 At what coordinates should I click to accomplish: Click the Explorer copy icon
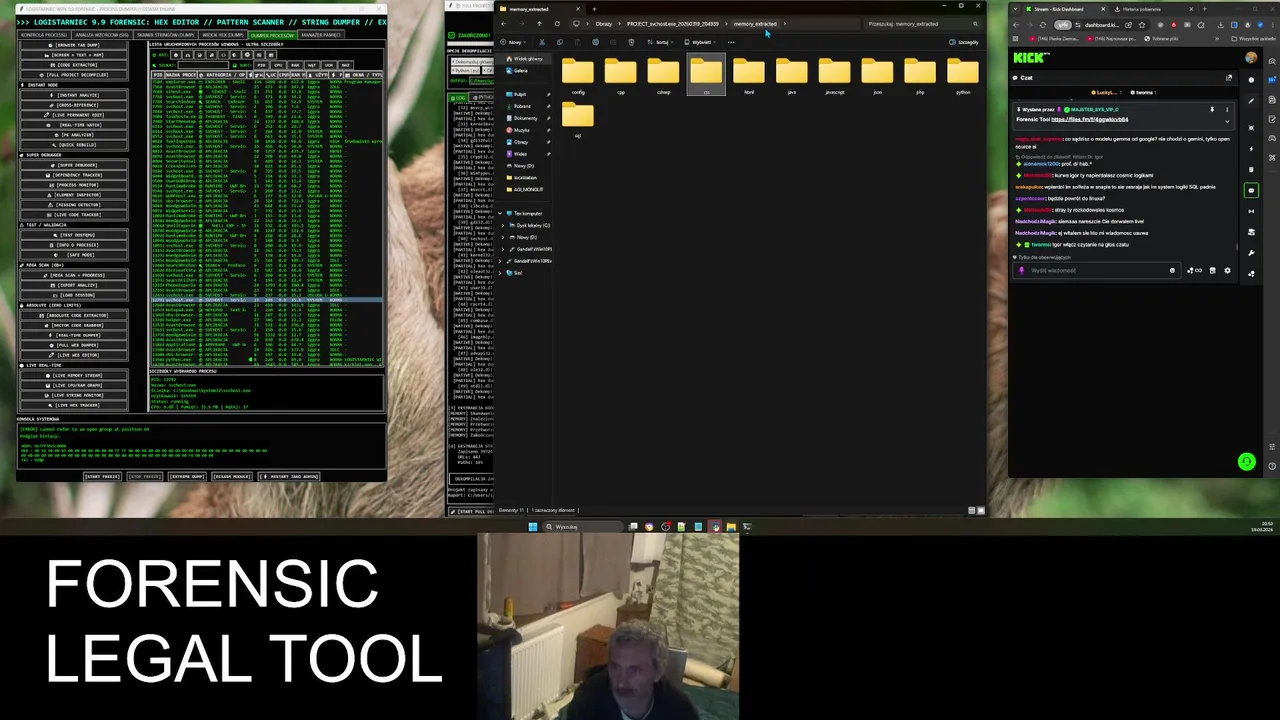pos(560,42)
